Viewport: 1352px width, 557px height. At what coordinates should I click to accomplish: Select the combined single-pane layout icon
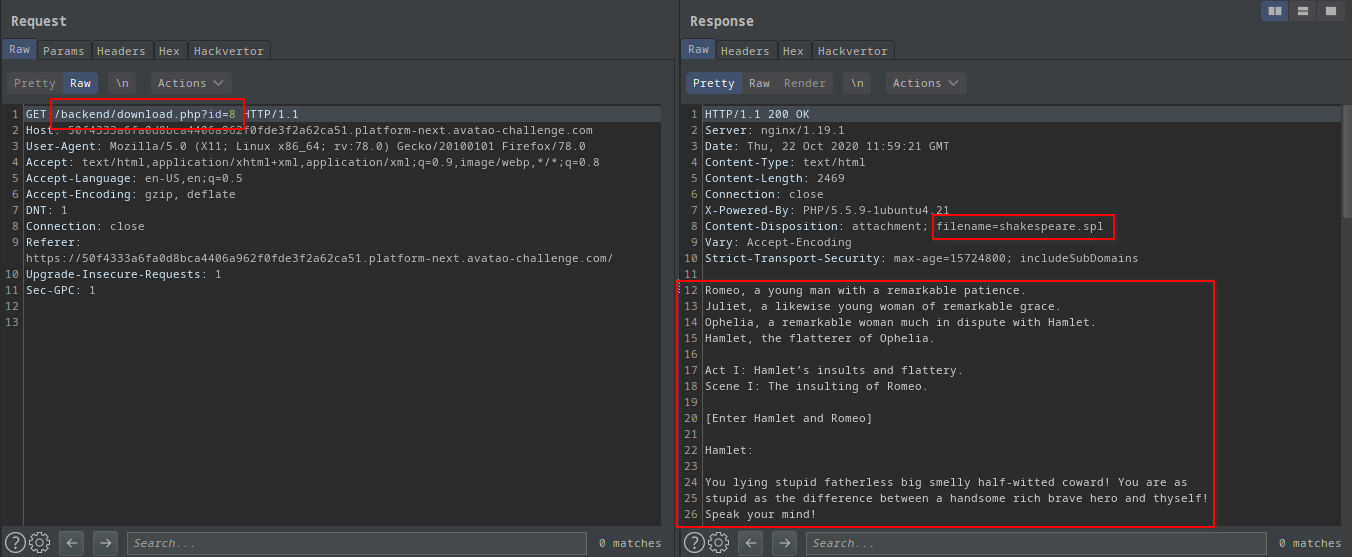(1329, 11)
